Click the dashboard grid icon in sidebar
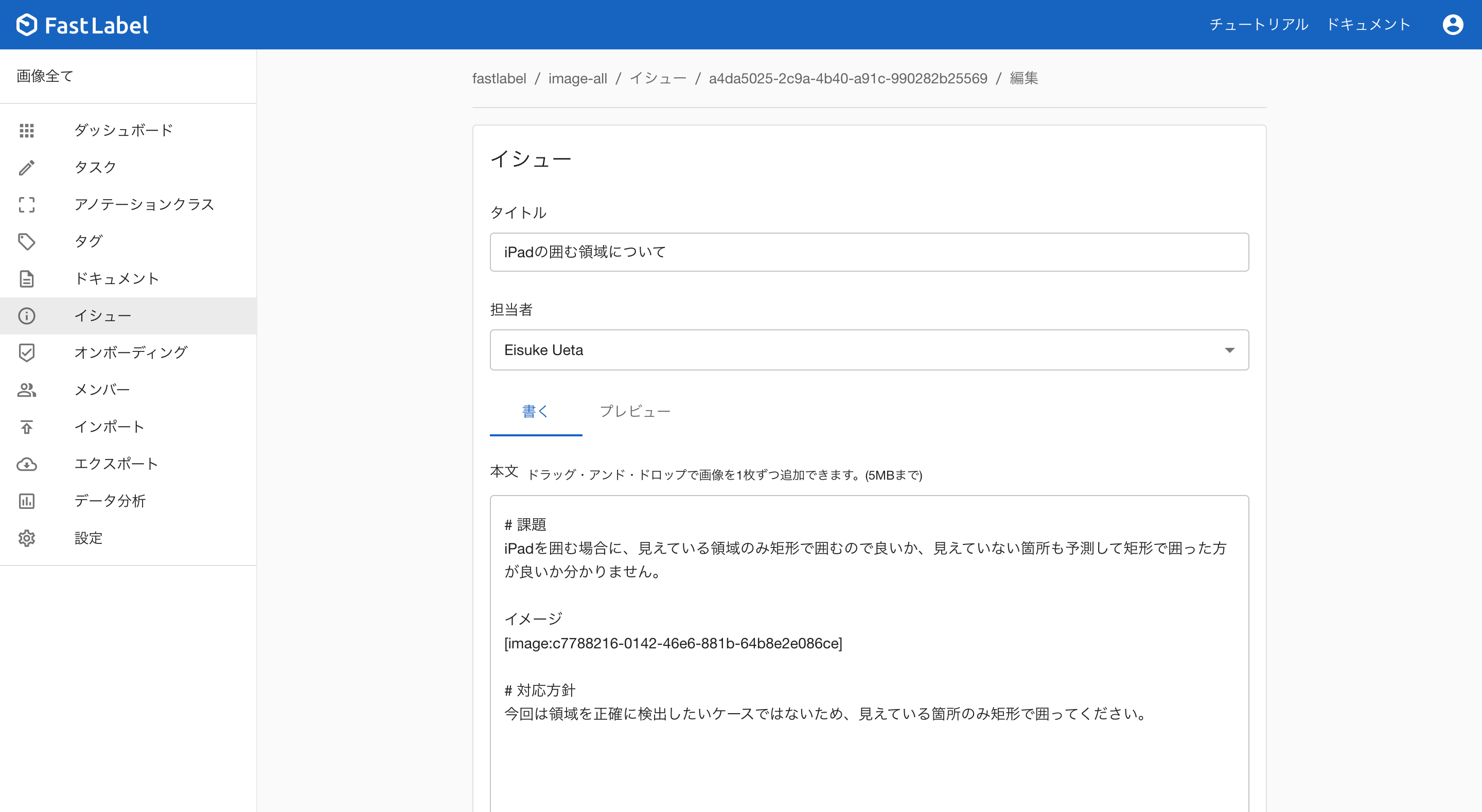The height and width of the screenshot is (812, 1482). pyautogui.click(x=26, y=131)
